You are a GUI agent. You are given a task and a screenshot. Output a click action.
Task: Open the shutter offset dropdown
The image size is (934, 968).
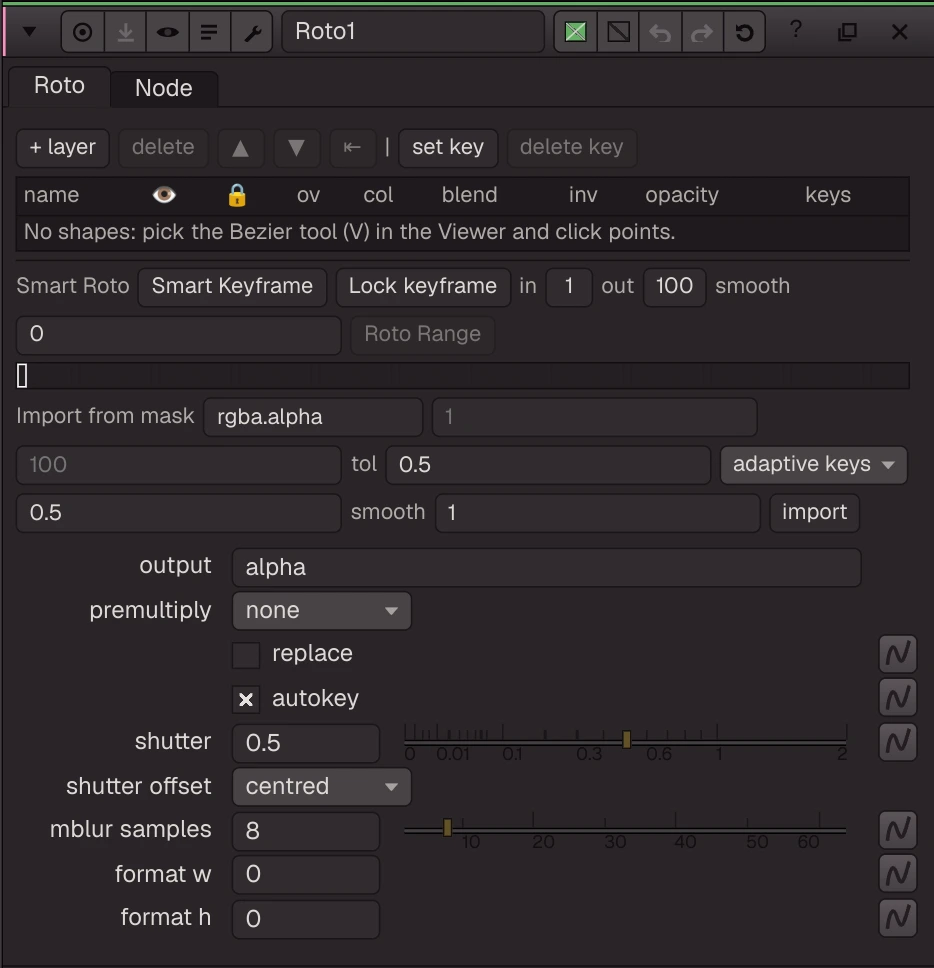coord(322,787)
